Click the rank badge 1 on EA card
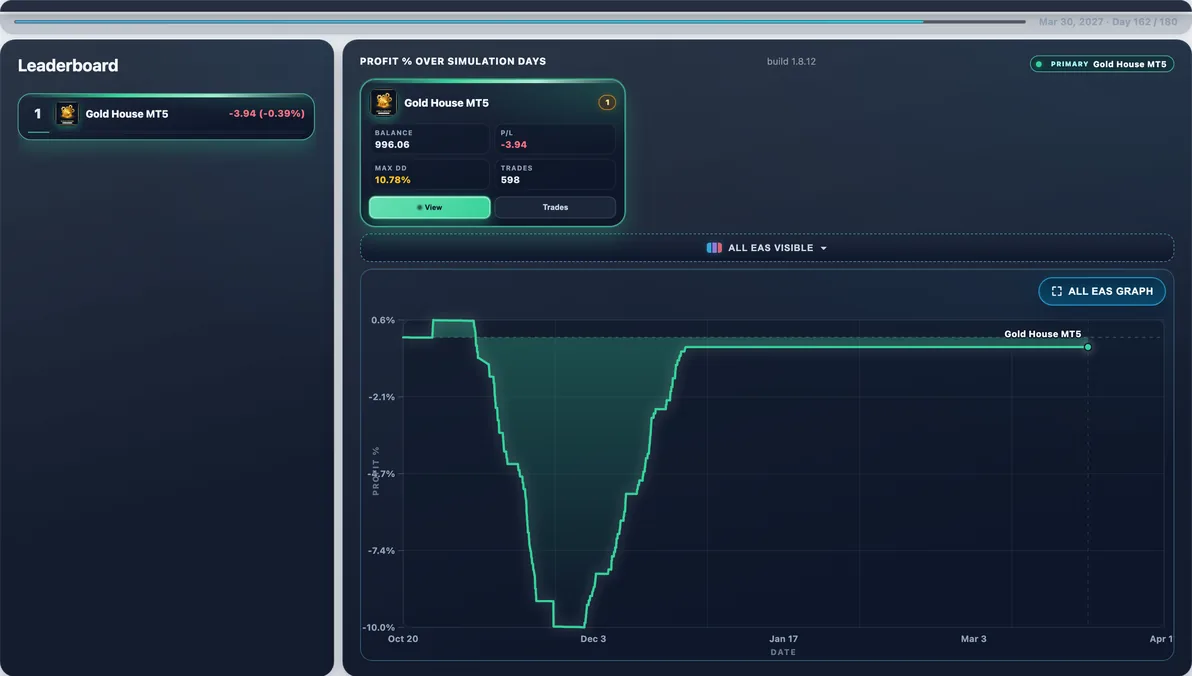Image resolution: width=1192 pixels, height=676 pixels. (x=607, y=103)
